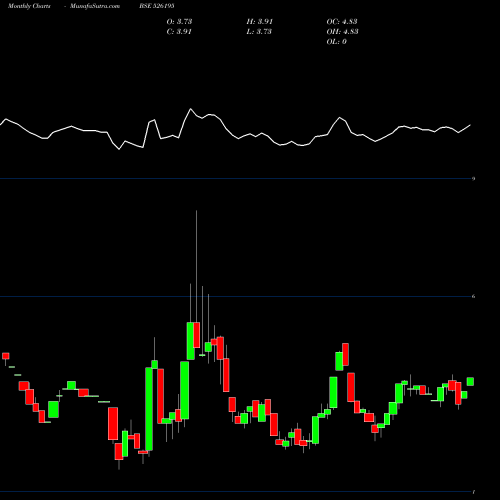Click the 'OC: 4.83' reading

pyautogui.click(x=342, y=21)
